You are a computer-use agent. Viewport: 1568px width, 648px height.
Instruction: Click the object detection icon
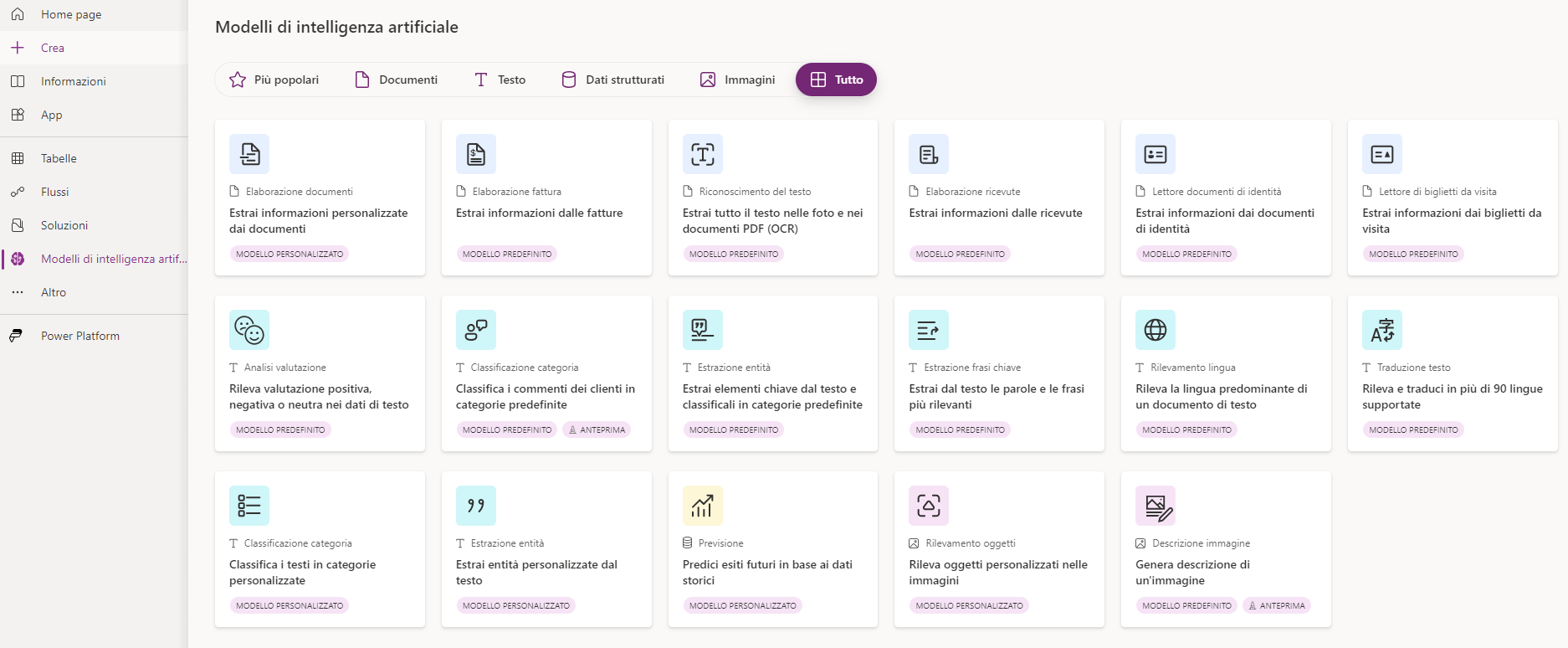929,506
